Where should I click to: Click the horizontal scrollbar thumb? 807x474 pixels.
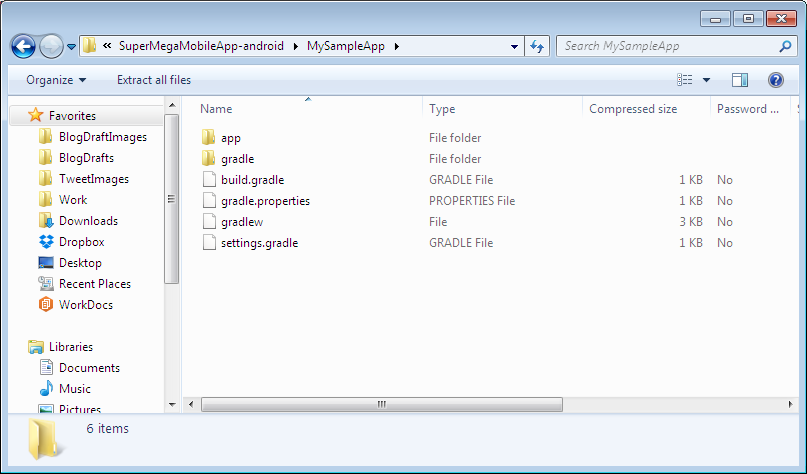click(380, 404)
